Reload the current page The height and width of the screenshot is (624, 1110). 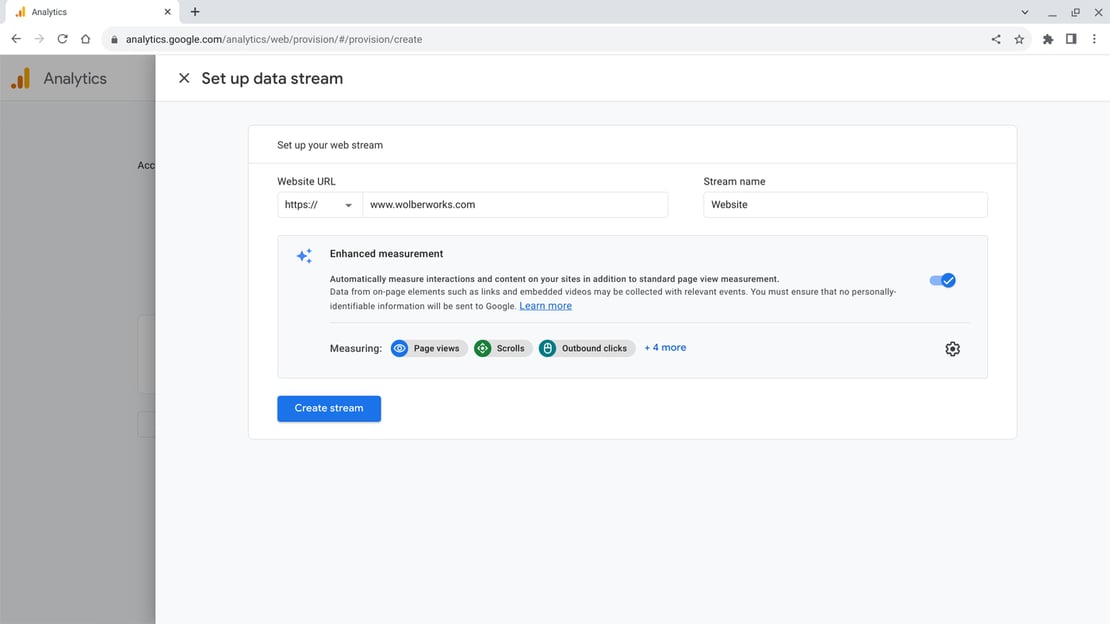pyautogui.click(x=62, y=39)
